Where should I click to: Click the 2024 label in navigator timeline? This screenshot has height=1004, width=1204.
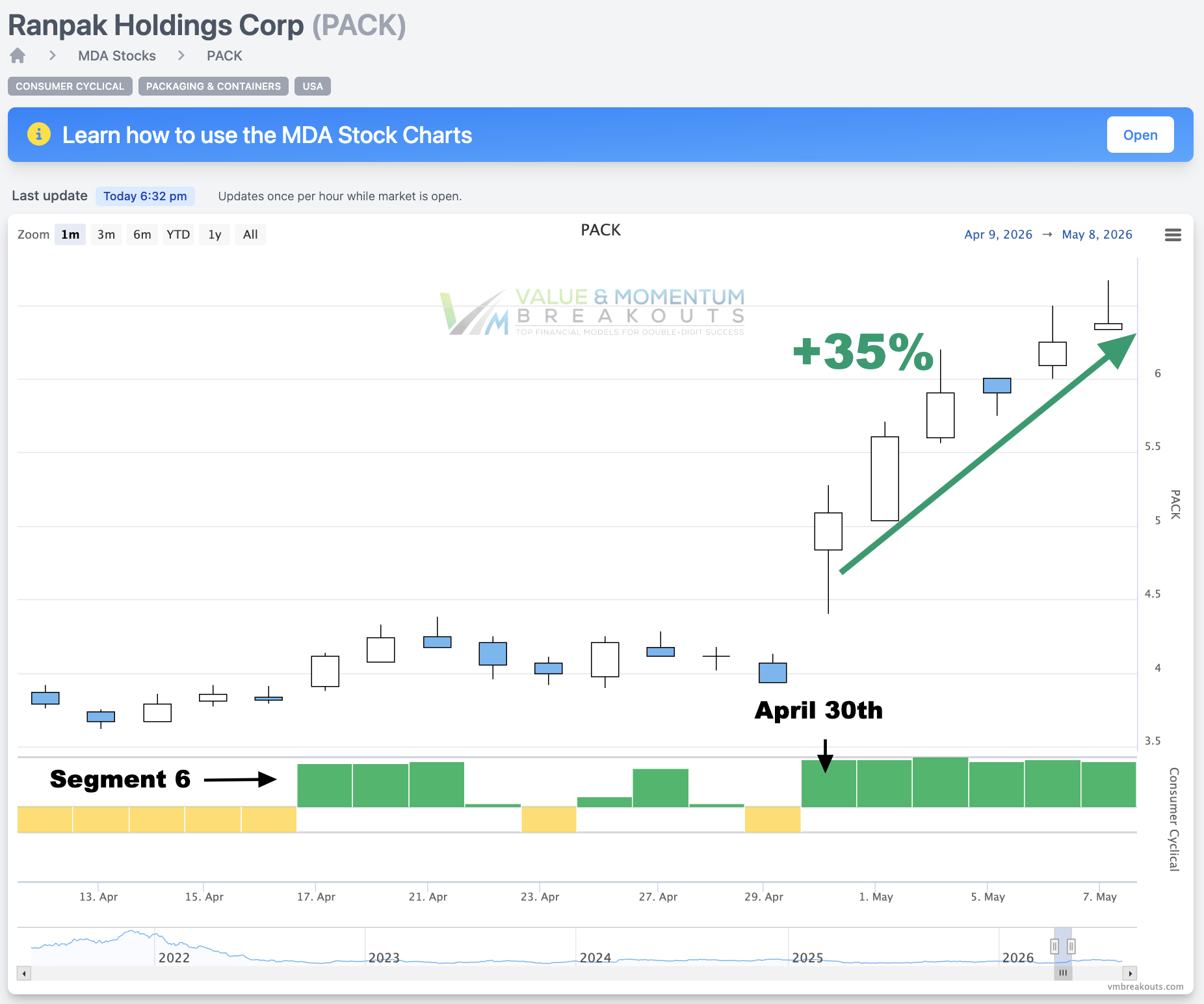pos(595,958)
